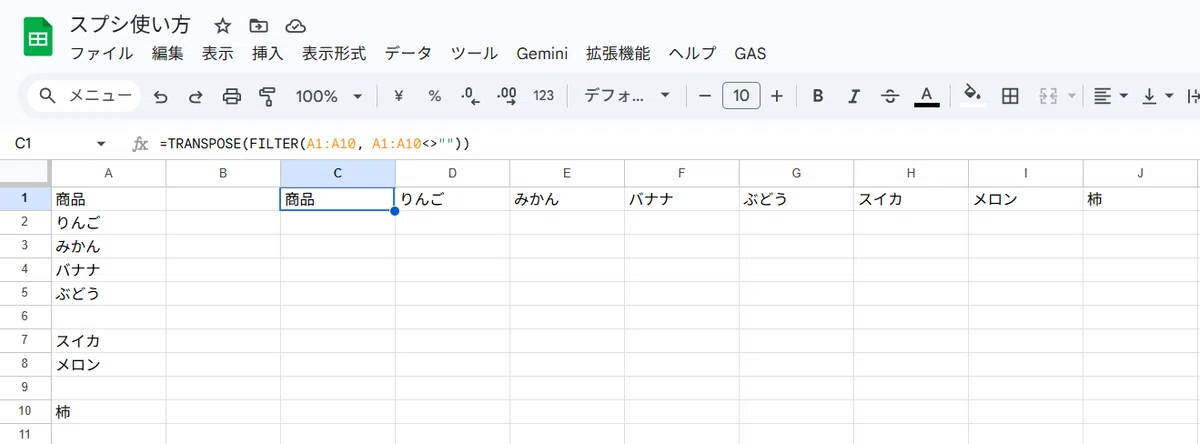The width and height of the screenshot is (1200, 444).
Task: Open the データ menu
Action: click(x=408, y=53)
